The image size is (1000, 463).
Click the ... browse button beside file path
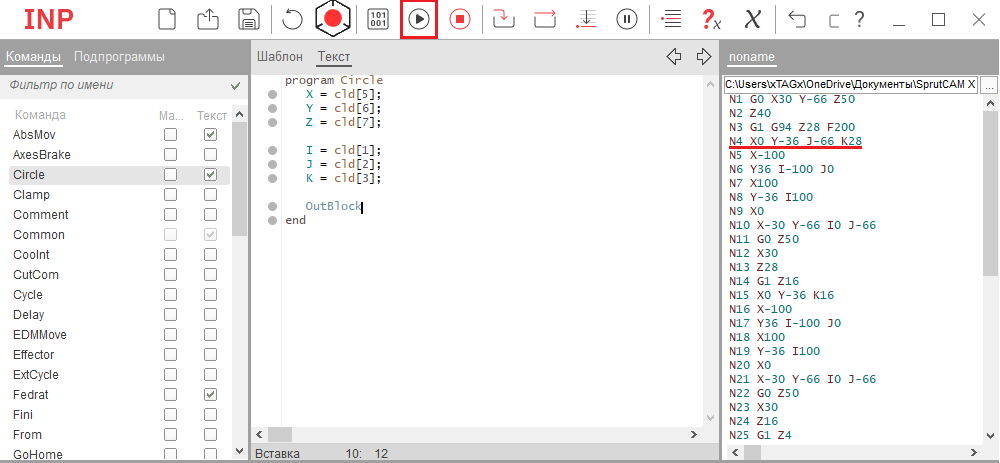click(x=988, y=86)
